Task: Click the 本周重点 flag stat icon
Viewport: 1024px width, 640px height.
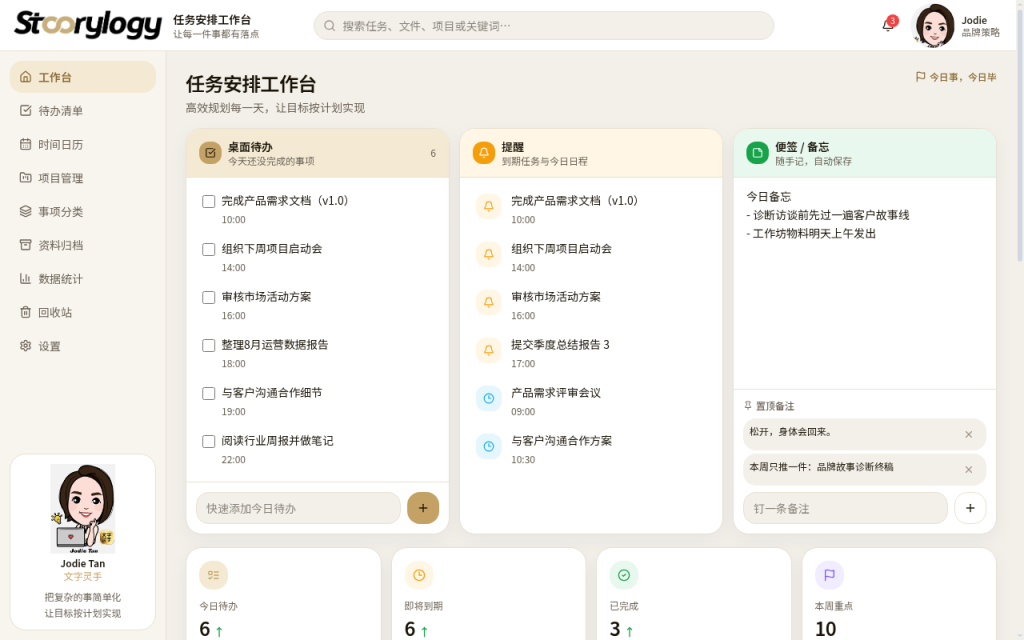Action: (829, 575)
